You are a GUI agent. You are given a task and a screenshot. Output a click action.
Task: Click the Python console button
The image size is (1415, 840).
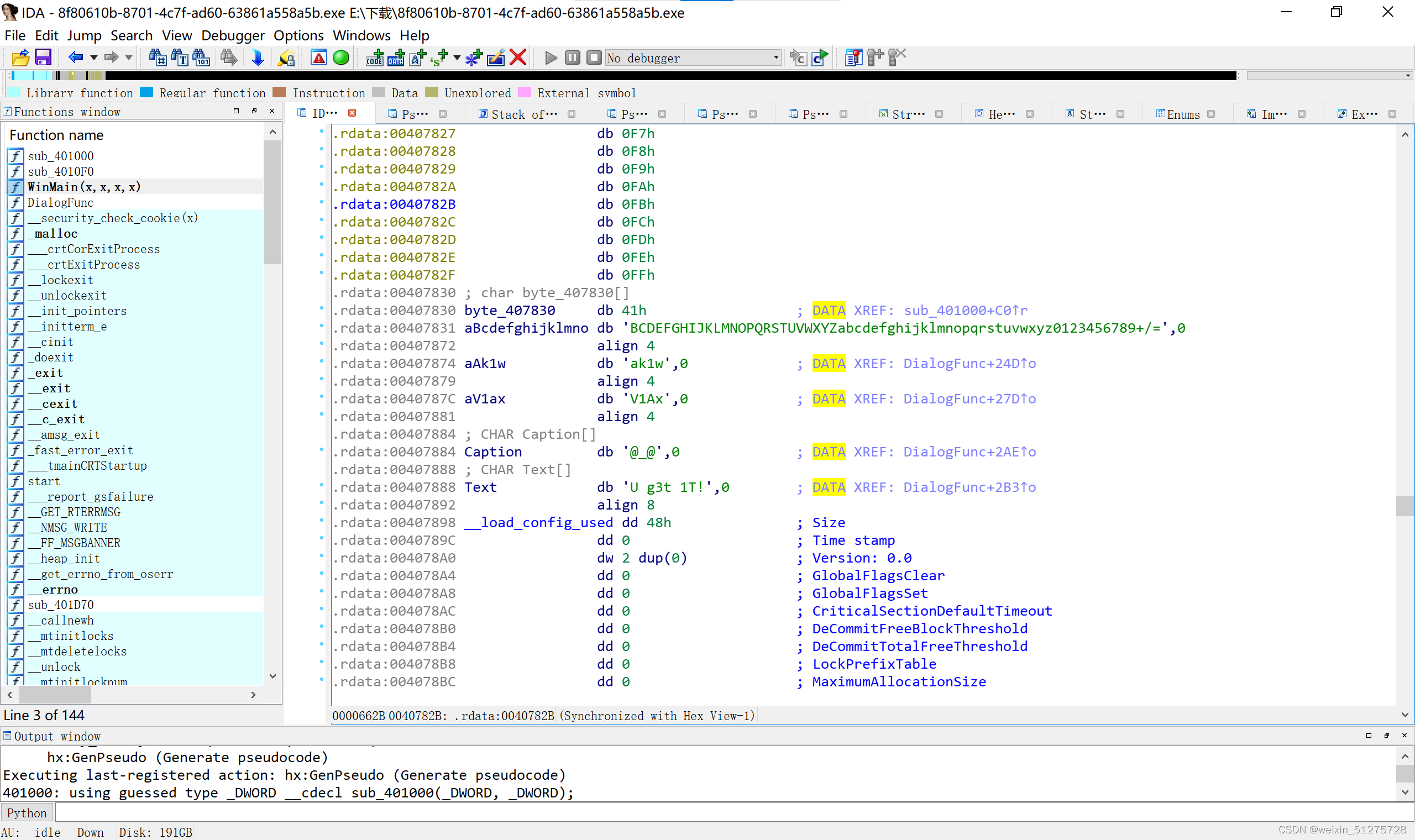27,813
